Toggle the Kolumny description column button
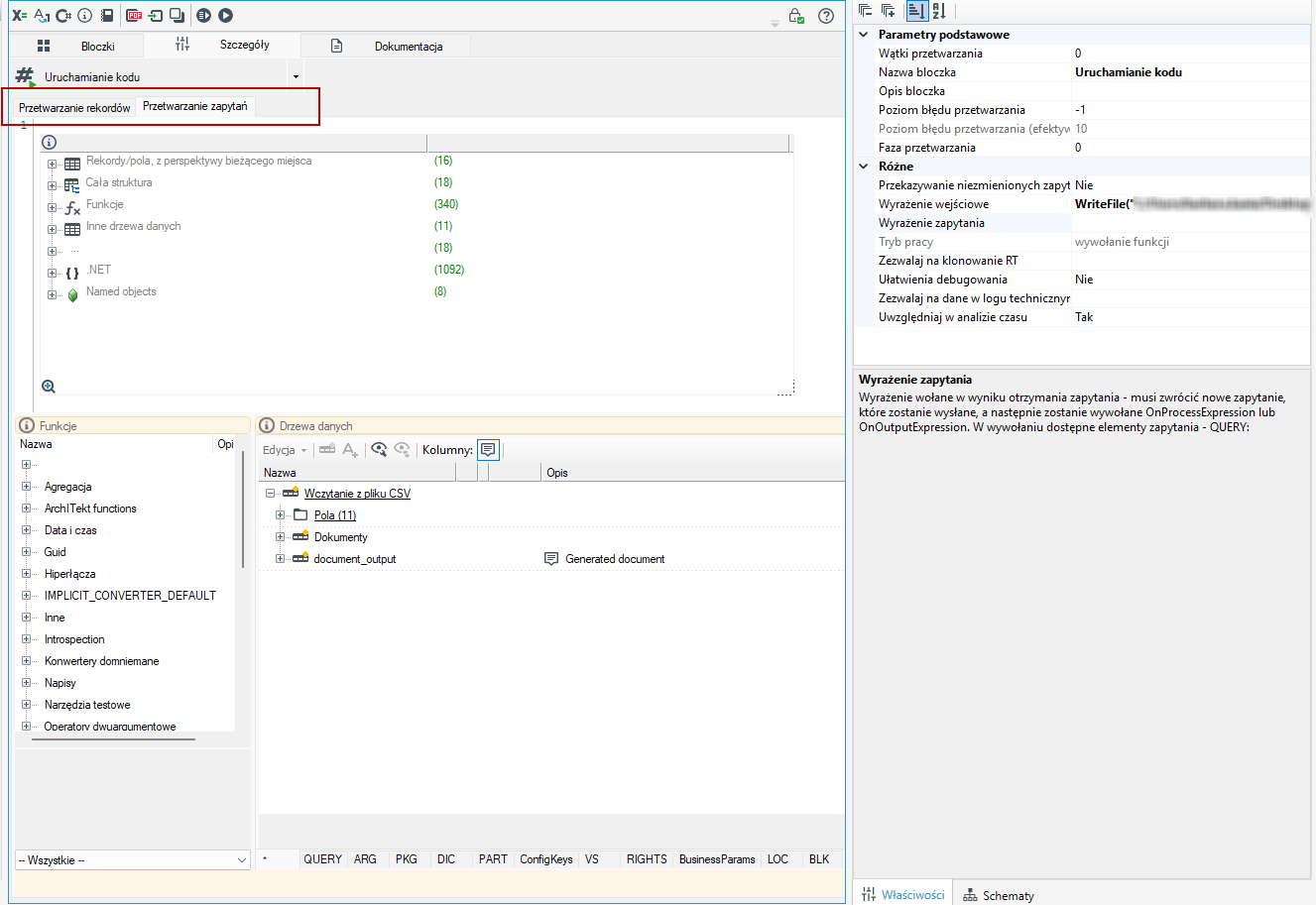This screenshot has width=1316, height=905. [x=488, y=449]
